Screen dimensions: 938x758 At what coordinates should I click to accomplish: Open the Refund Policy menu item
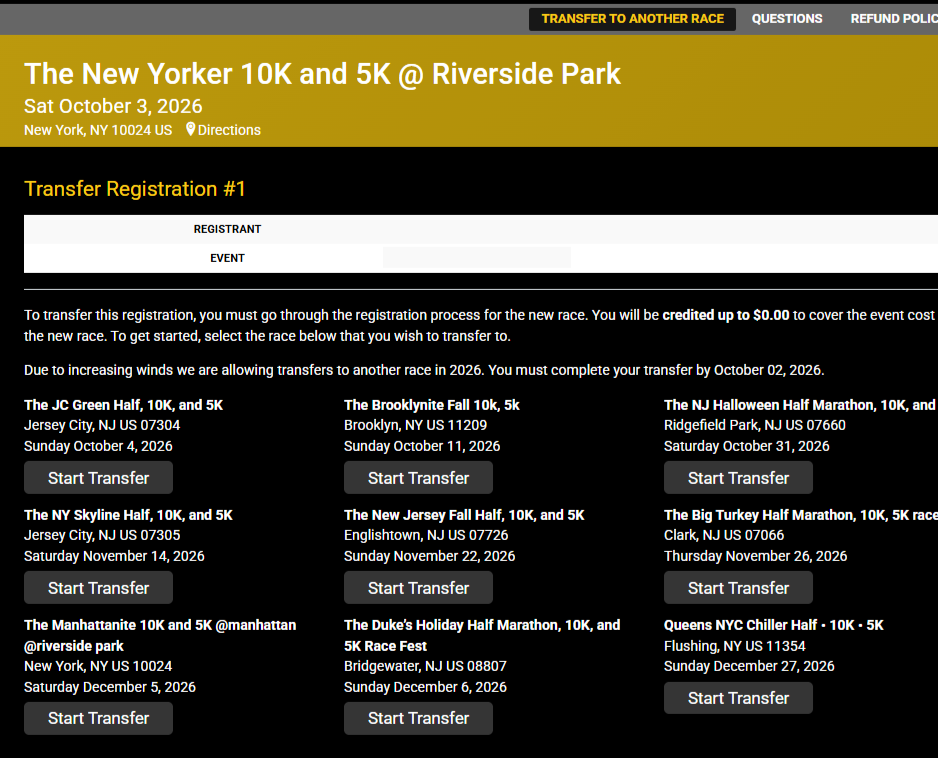coord(894,19)
